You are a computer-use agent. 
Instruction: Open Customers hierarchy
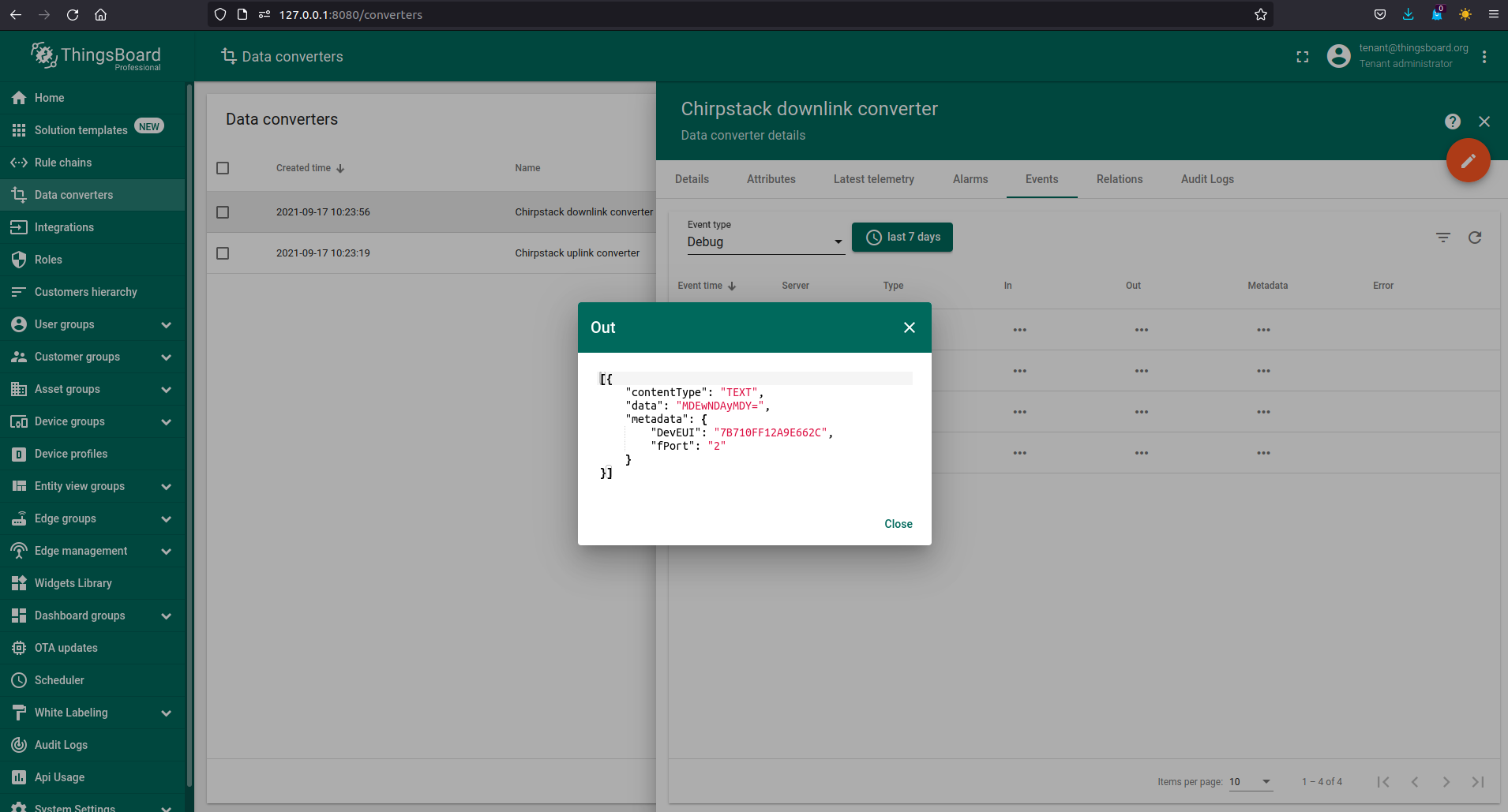(x=92, y=292)
